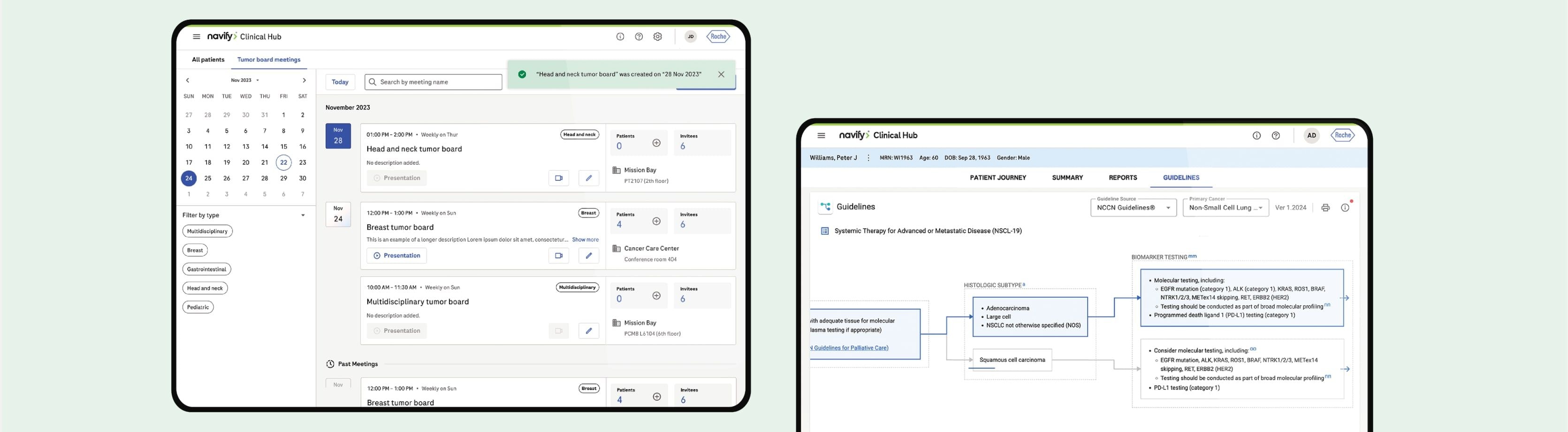Go to next month in calendar
The image size is (1568, 432).
click(304, 80)
